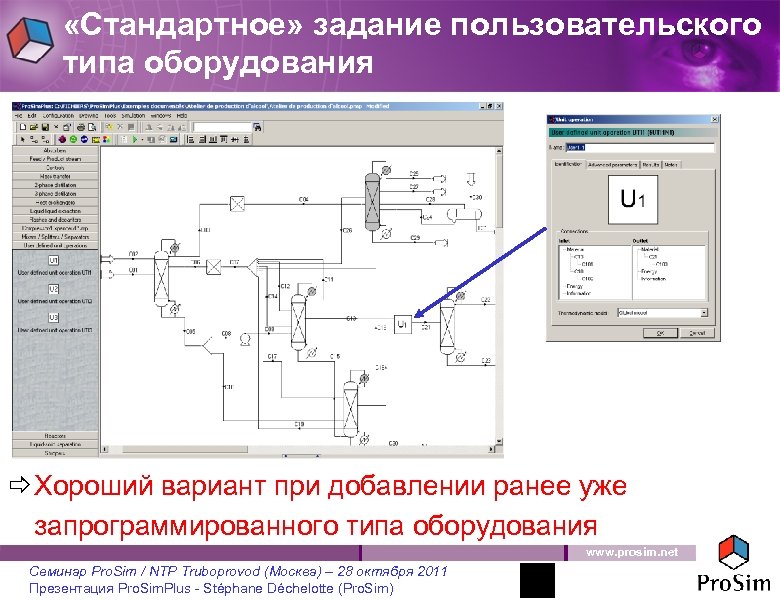Select the arrow pointer tool
Viewport: 780px width, 600px height.
22,140
